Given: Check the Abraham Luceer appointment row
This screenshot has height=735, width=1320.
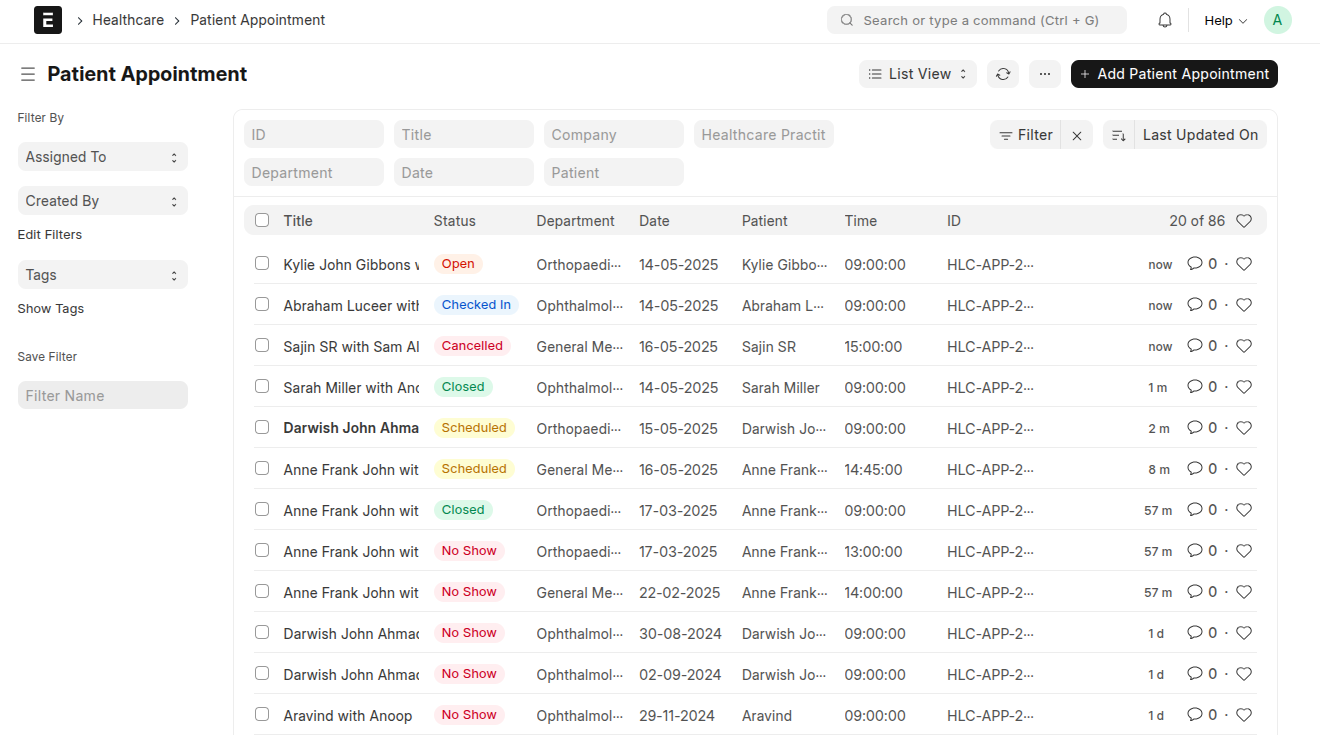Looking at the screenshot, I should pos(262,304).
